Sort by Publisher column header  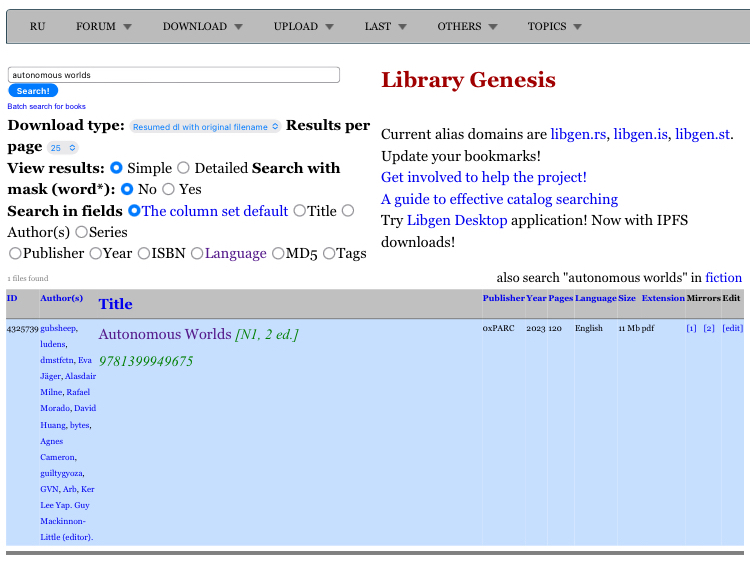click(x=503, y=298)
